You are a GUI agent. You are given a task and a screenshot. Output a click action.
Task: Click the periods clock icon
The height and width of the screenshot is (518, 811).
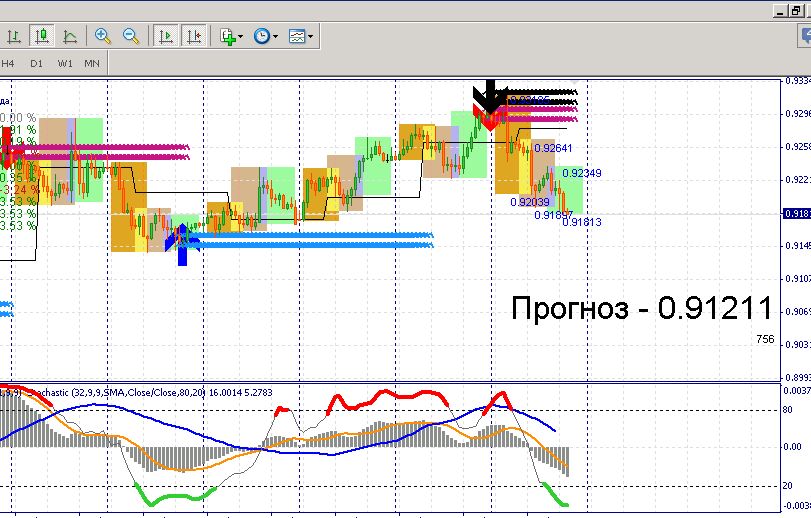262,36
